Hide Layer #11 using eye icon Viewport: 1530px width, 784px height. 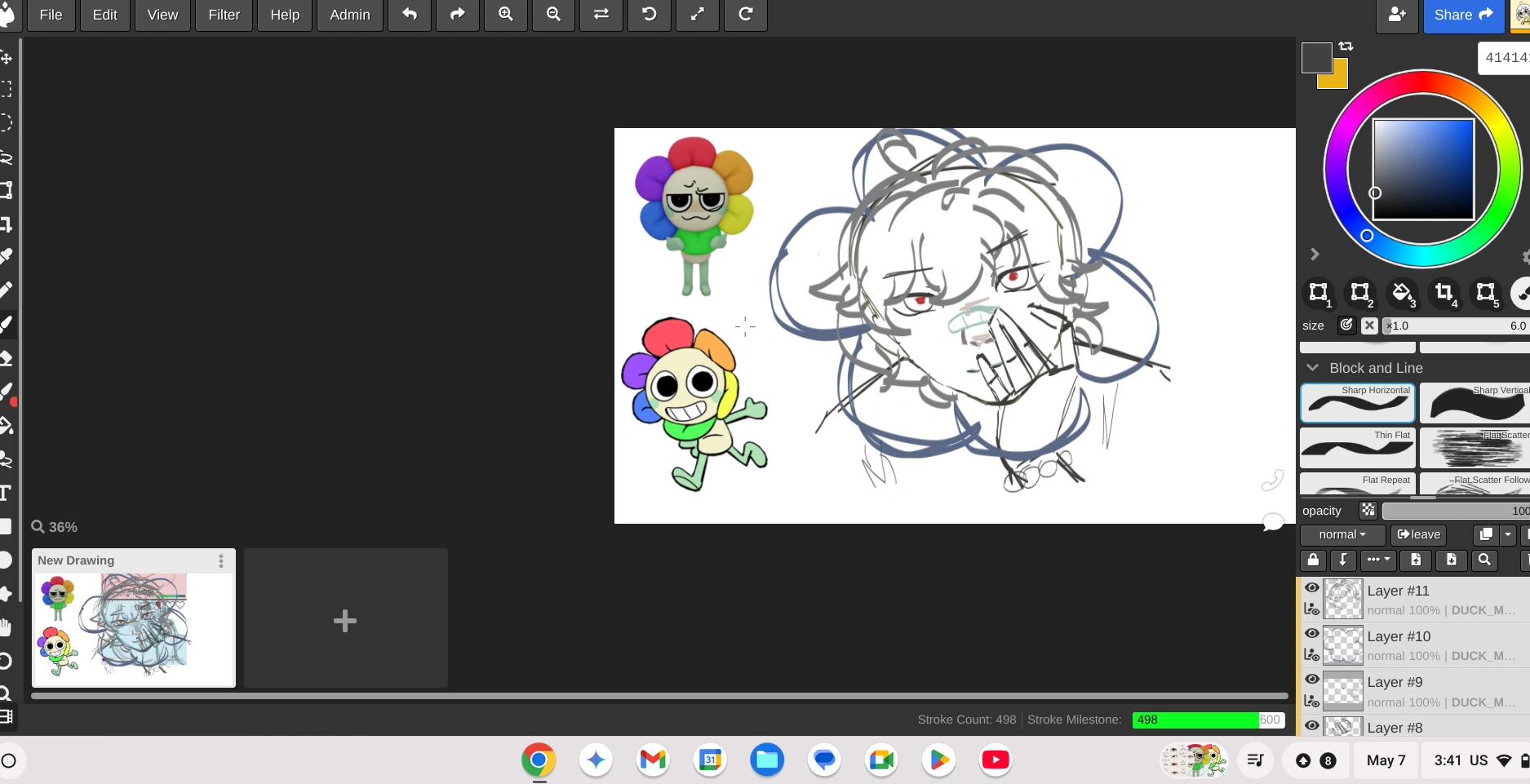(1311, 587)
